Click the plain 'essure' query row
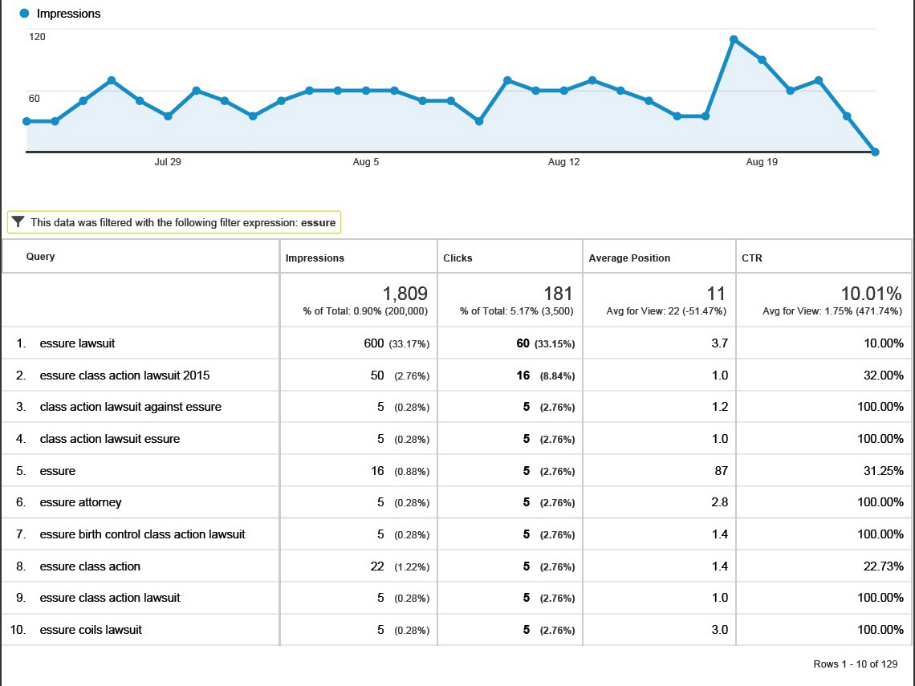Viewport: 915px width, 686px height. click(x=57, y=471)
